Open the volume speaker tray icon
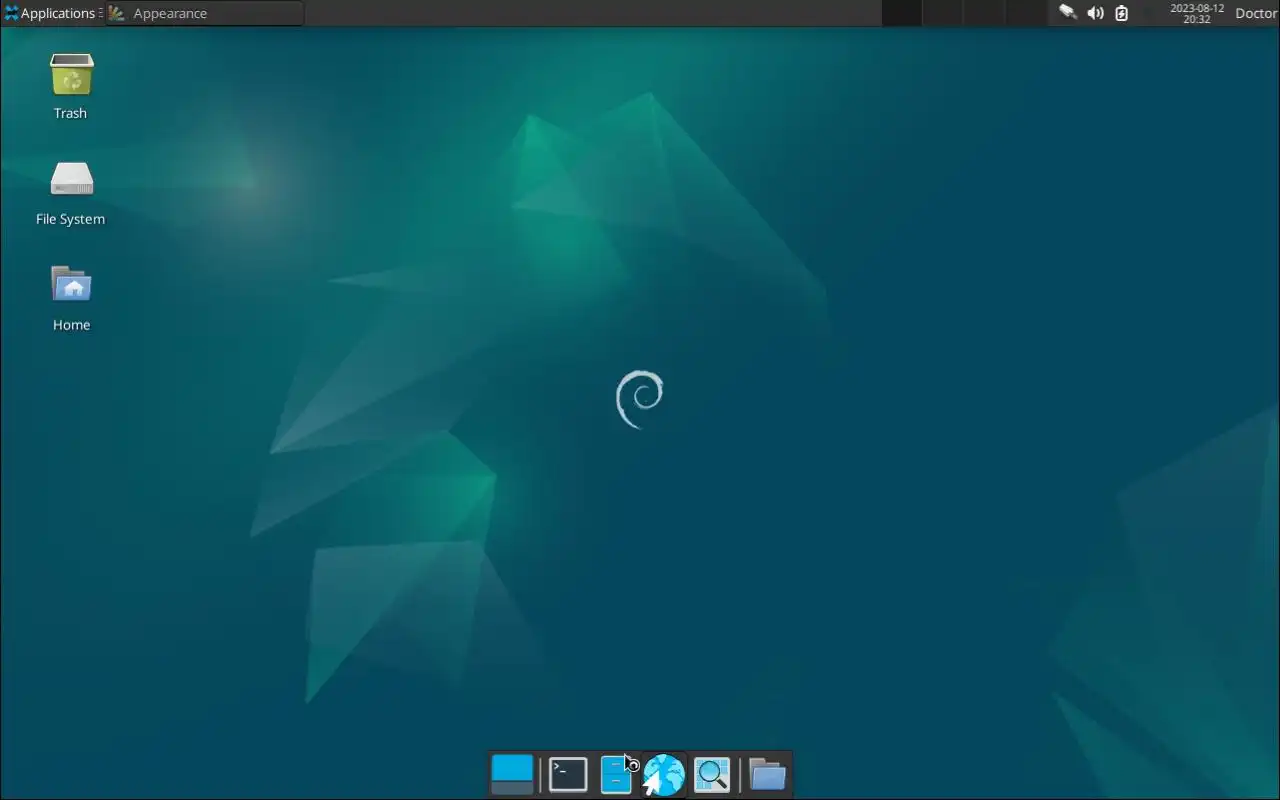The width and height of the screenshot is (1280, 800). [x=1095, y=13]
